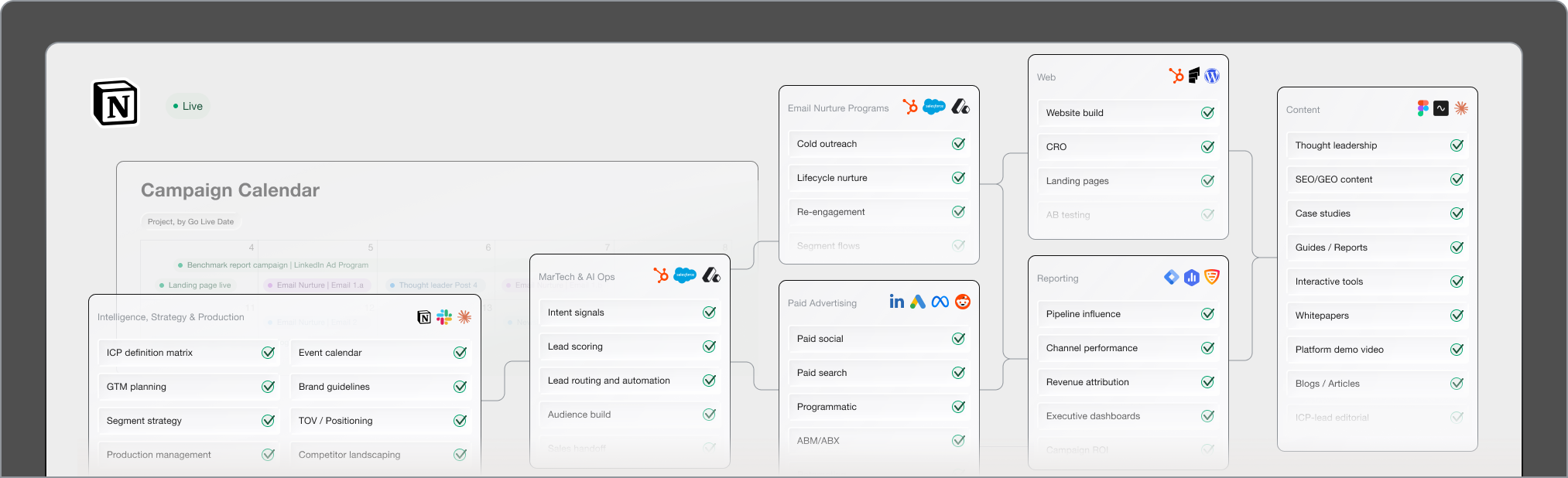1568x478 pixels.
Task: Select the Executive dashboards row
Action: 1128,416
